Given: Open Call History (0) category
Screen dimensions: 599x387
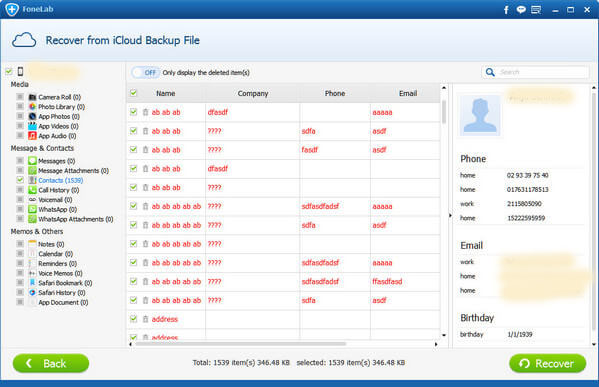Looking at the screenshot, I should pos(58,190).
